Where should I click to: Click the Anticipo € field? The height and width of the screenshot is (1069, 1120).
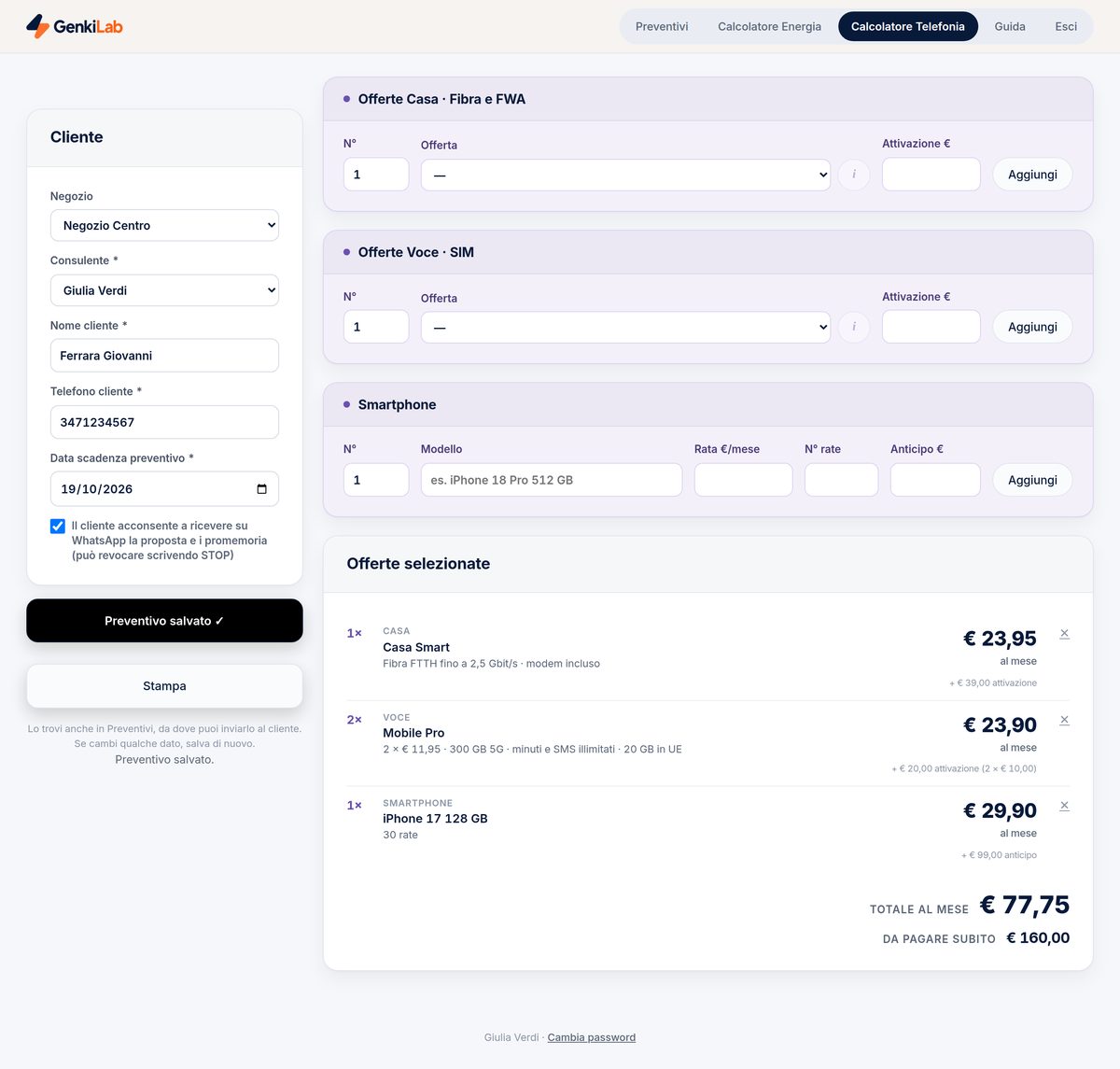coord(935,480)
